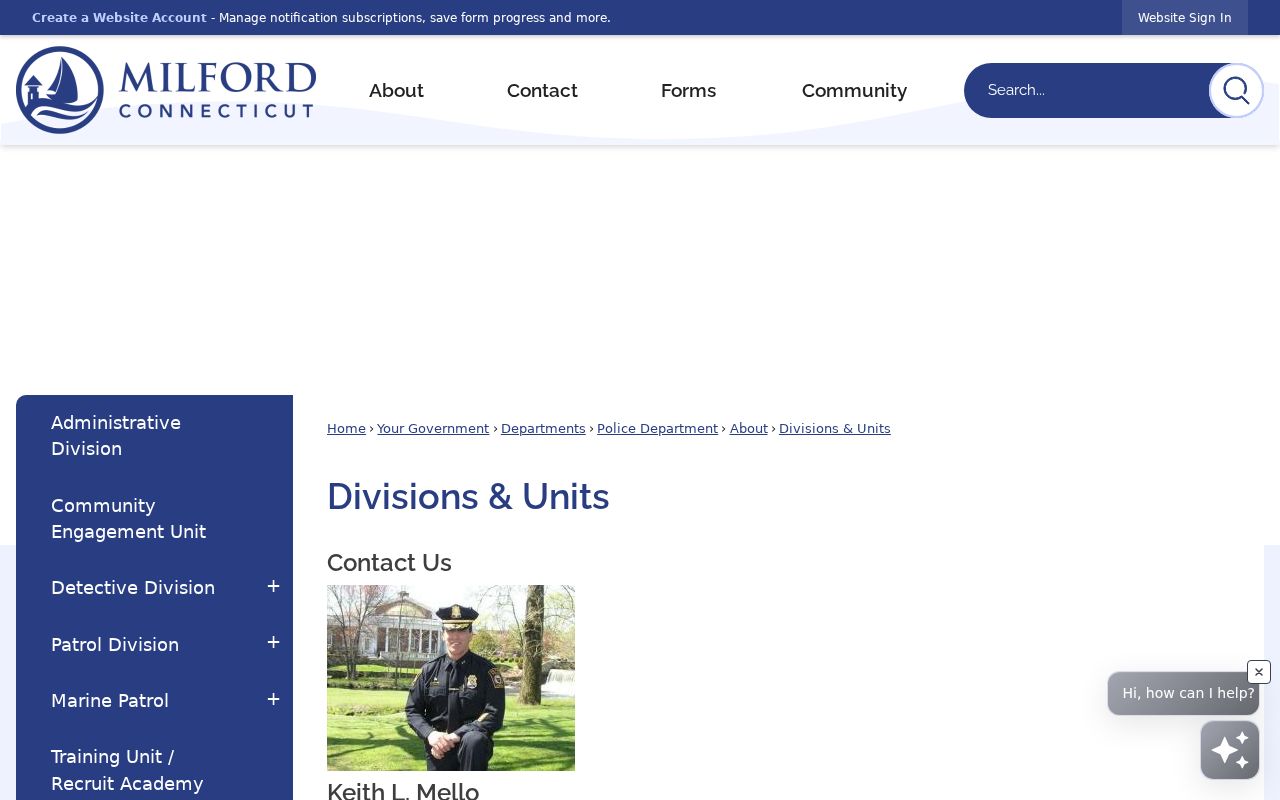This screenshot has width=1280, height=800.
Task: Open Police Department breadcrumb link
Action: [657, 429]
